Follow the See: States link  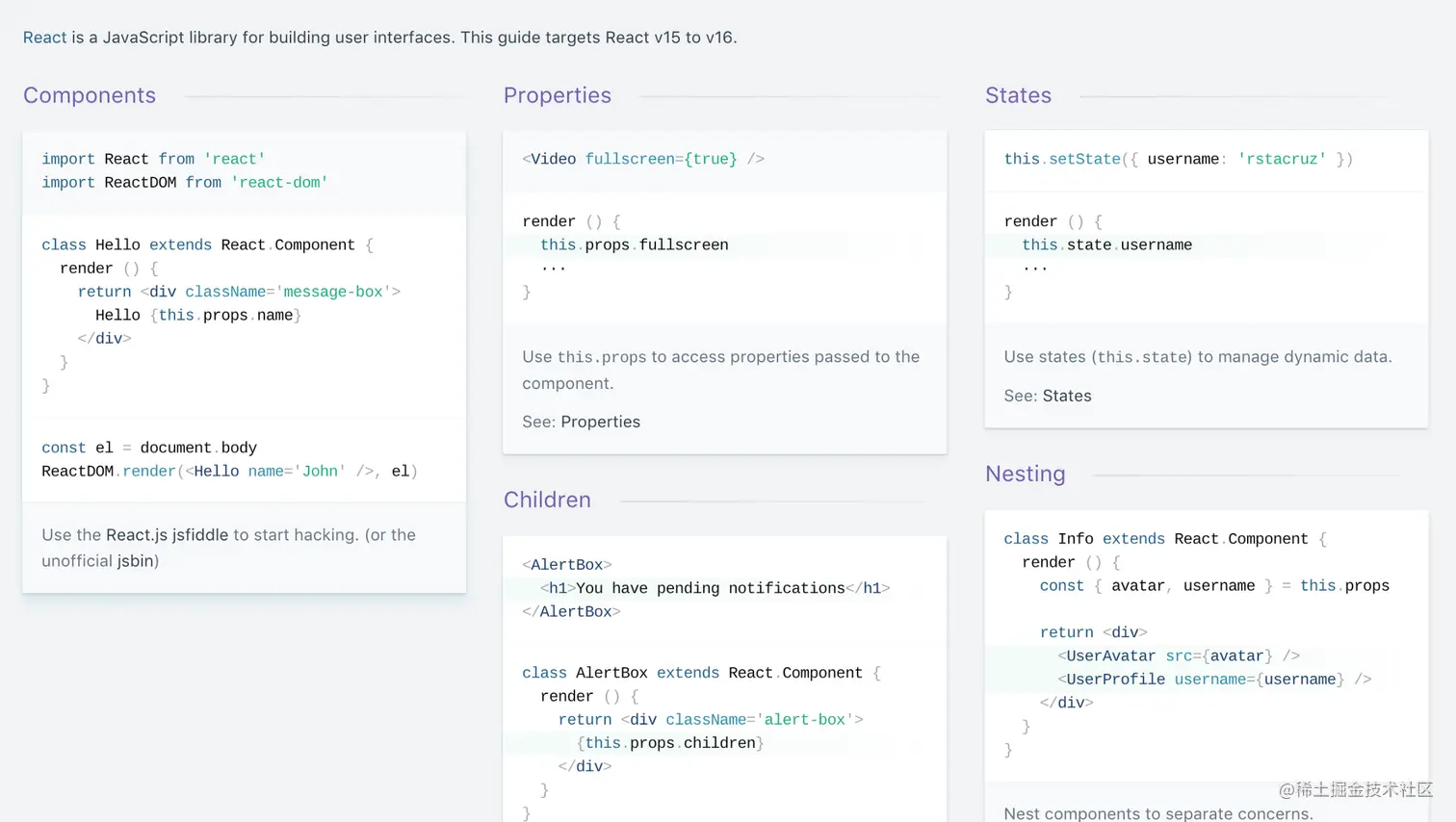click(x=1067, y=396)
